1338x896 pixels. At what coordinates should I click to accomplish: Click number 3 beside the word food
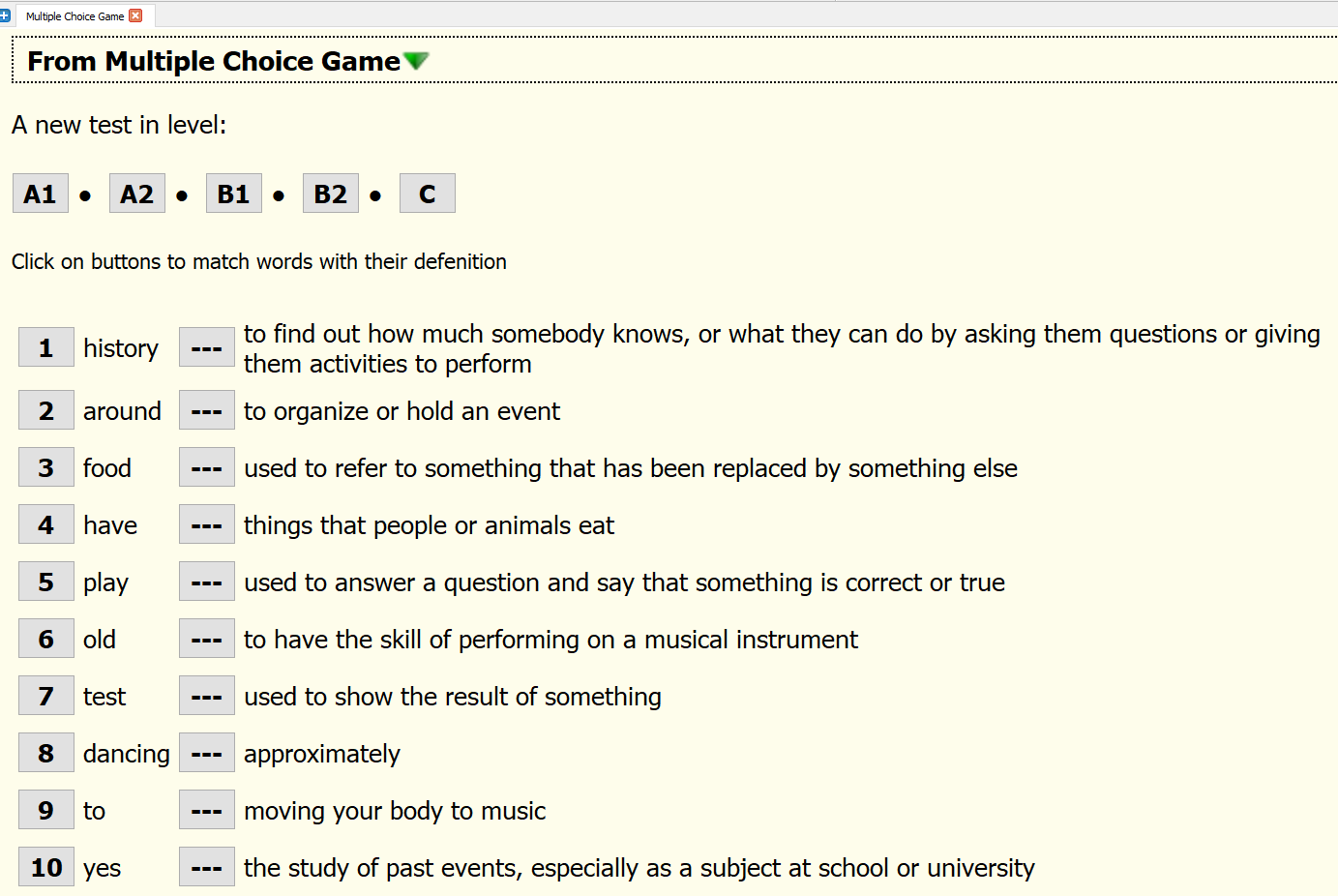point(45,467)
